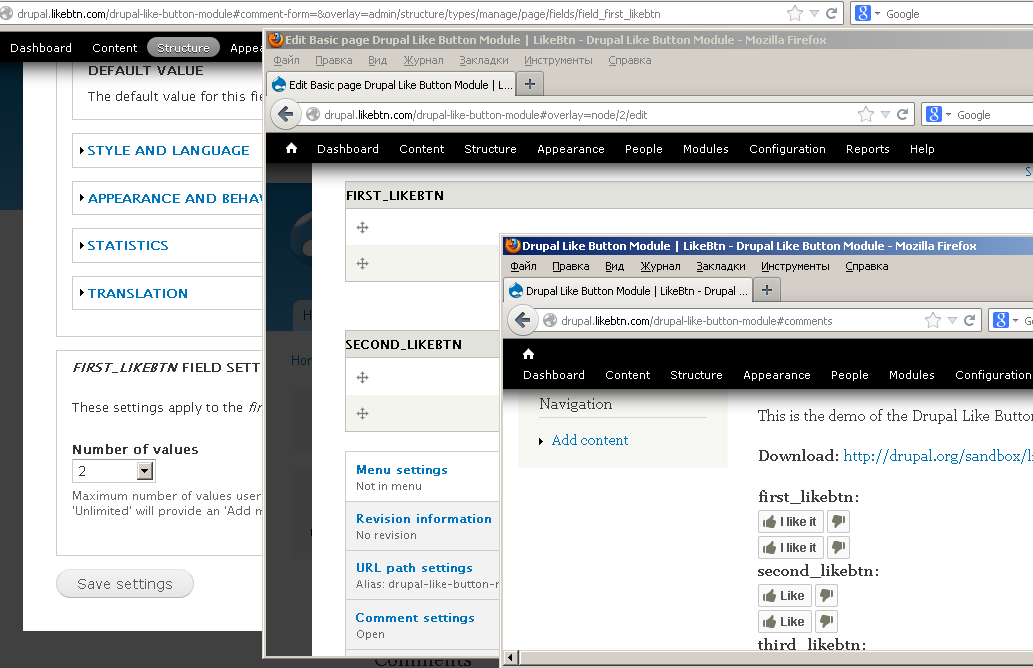
Task: Open Help in middle window's admin bar
Action: coord(922,149)
